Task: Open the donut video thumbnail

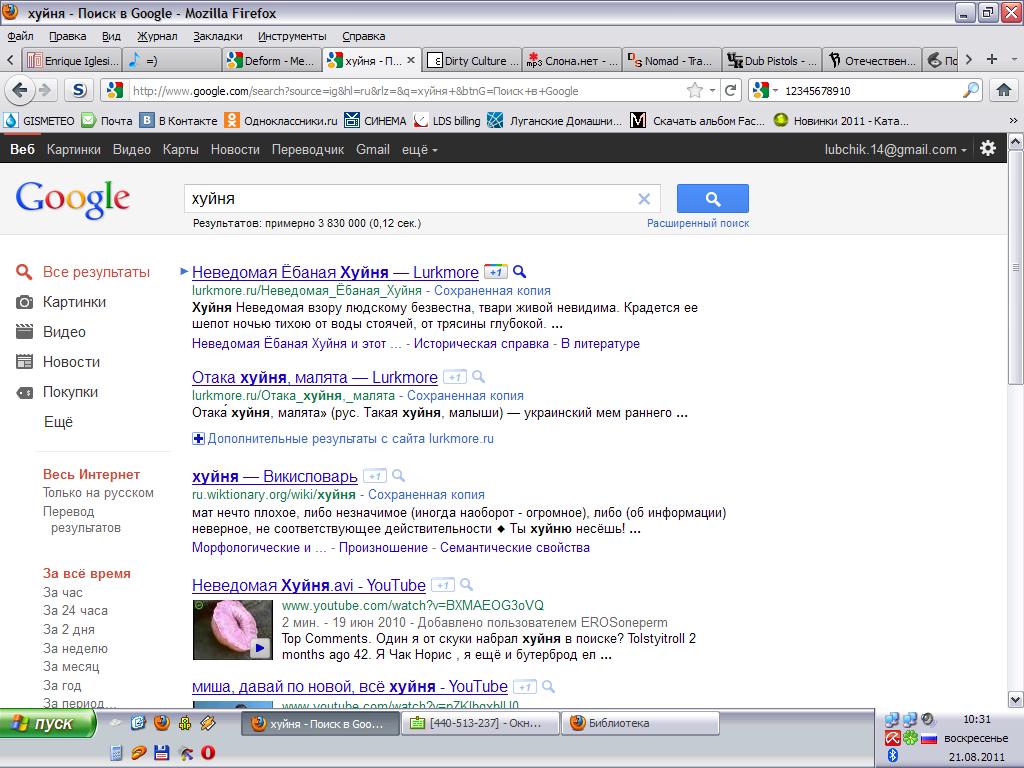Action: [232, 630]
